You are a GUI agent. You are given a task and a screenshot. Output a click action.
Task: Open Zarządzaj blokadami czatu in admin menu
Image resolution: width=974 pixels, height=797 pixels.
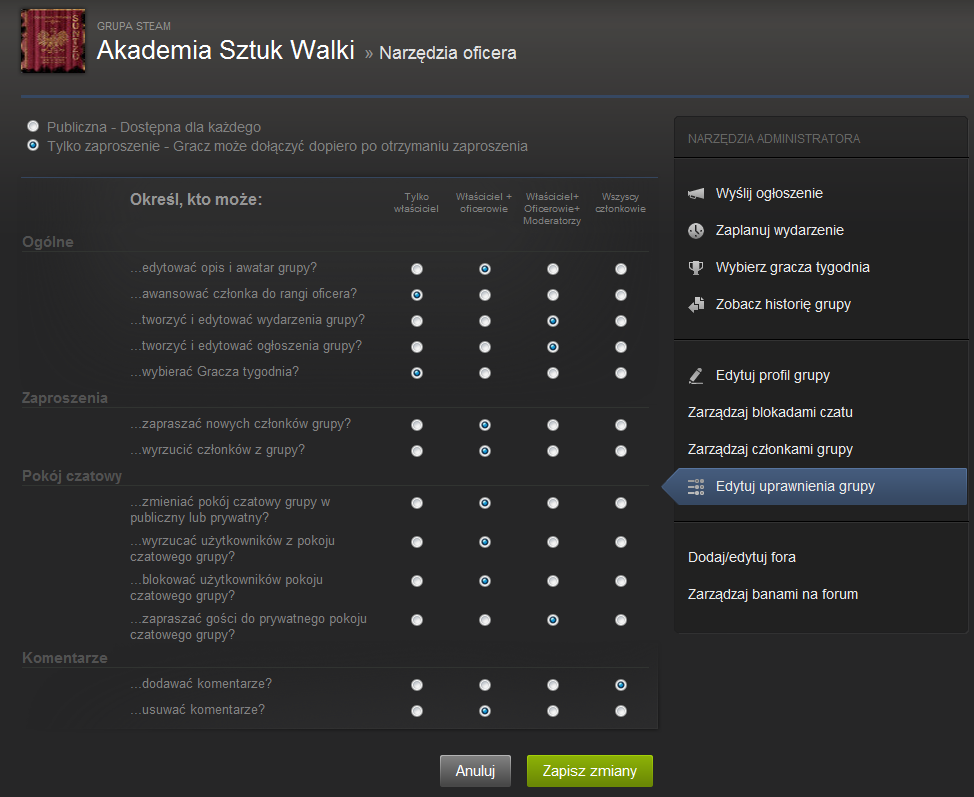point(770,412)
